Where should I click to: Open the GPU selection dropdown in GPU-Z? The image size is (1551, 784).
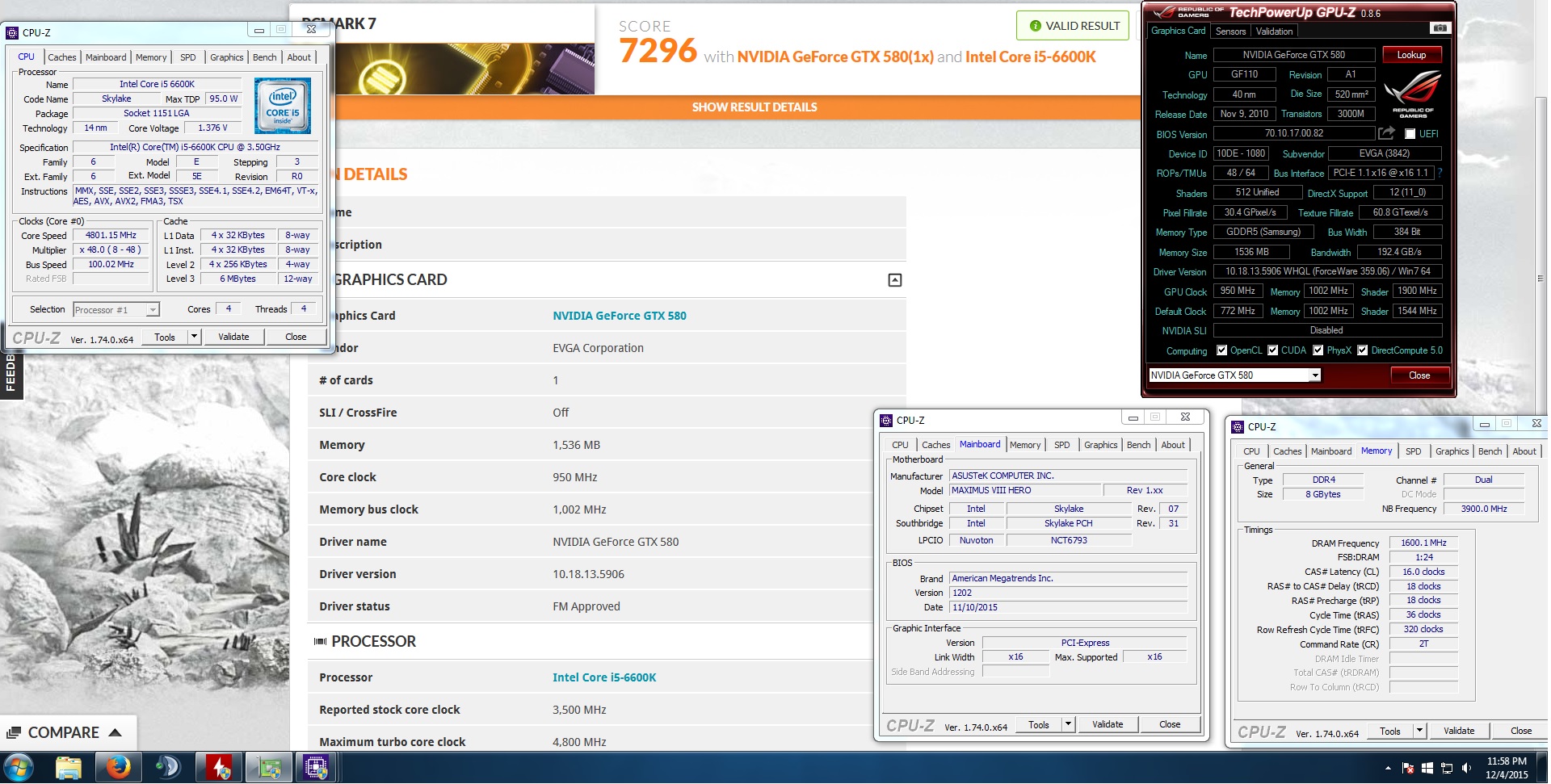tap(1315, 375)
